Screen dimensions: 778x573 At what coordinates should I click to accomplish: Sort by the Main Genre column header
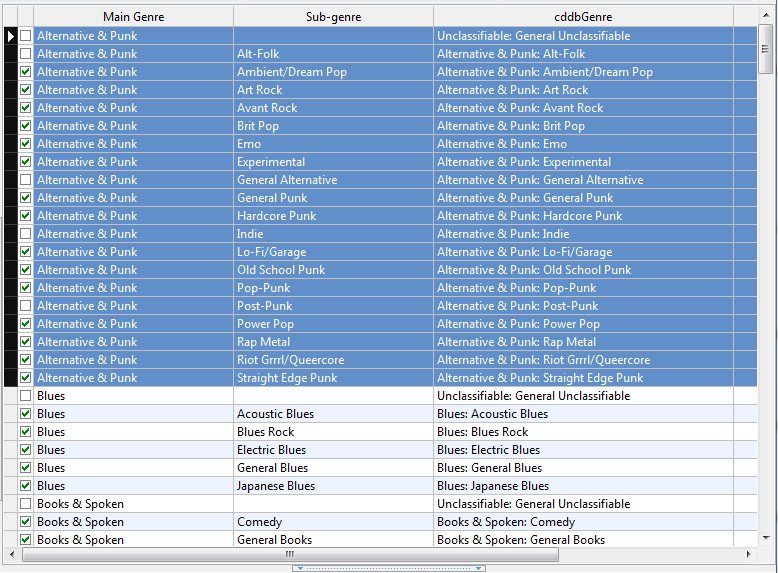[133, 16]
